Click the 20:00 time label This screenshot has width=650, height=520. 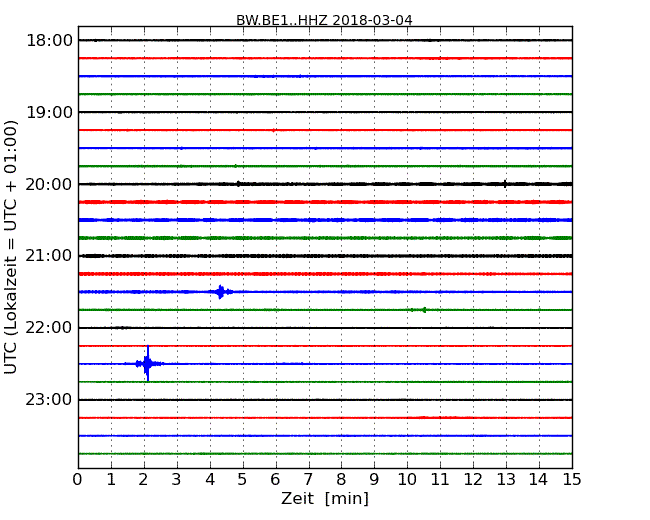49,184
